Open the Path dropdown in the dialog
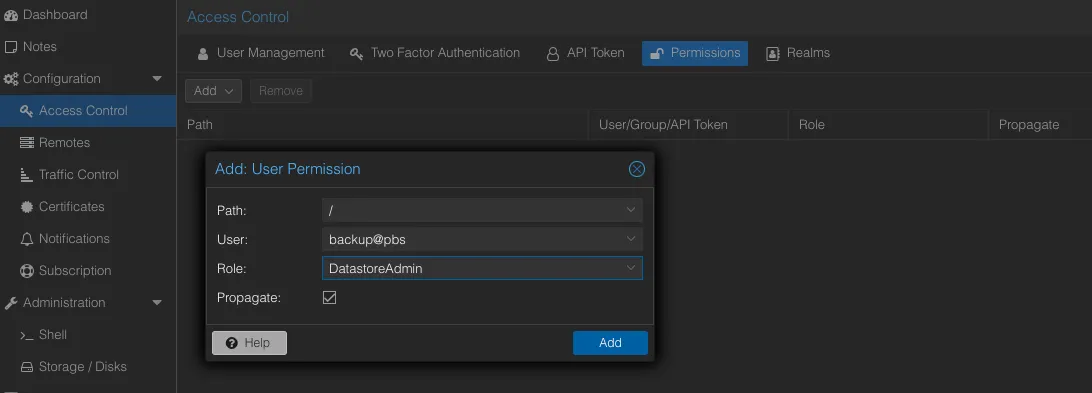 [630, 210]
